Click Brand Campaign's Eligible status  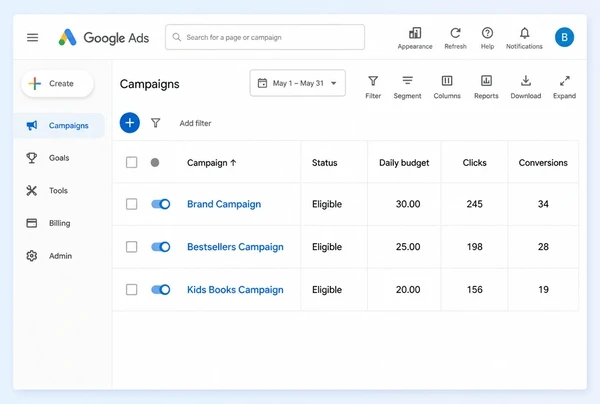(327, 204)
